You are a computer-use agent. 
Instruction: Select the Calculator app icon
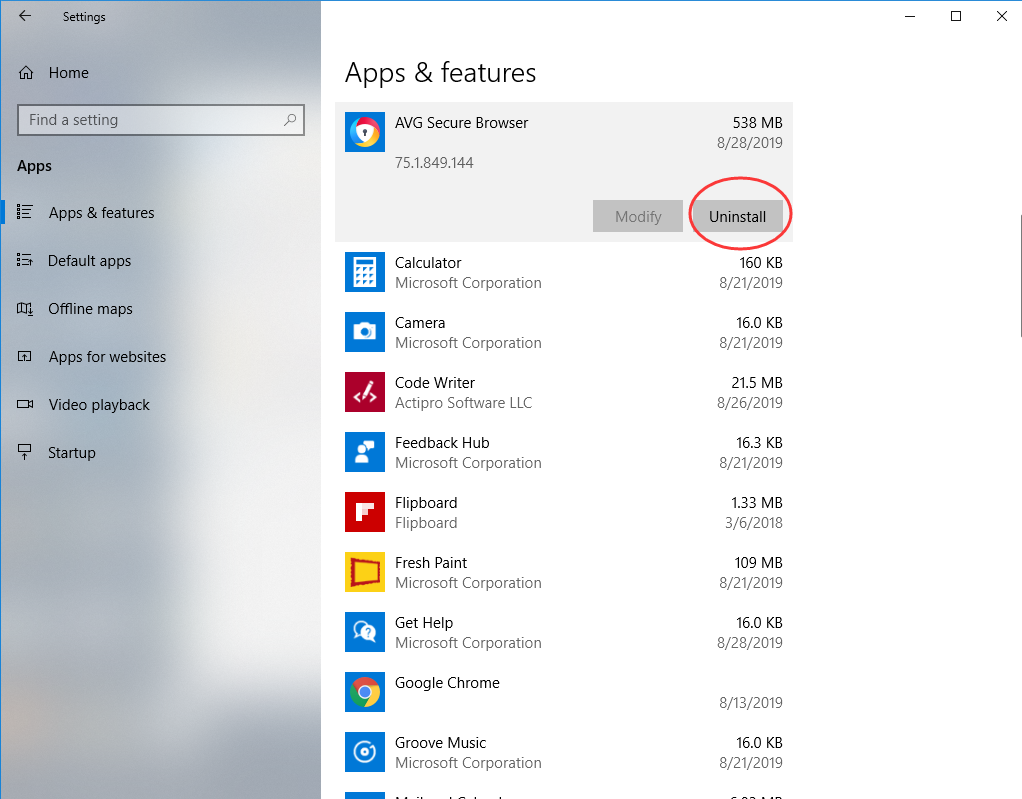click(x=365, y=272)
